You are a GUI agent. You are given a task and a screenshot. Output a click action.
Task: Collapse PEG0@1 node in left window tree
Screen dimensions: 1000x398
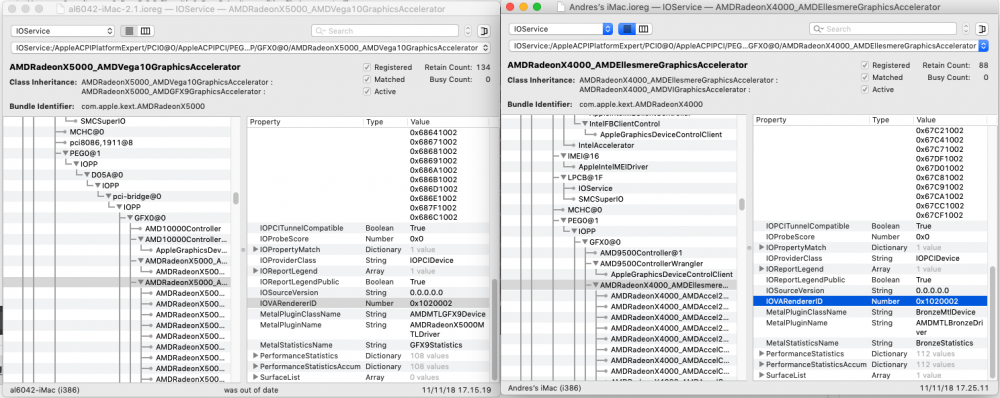[x=66, y=153]
